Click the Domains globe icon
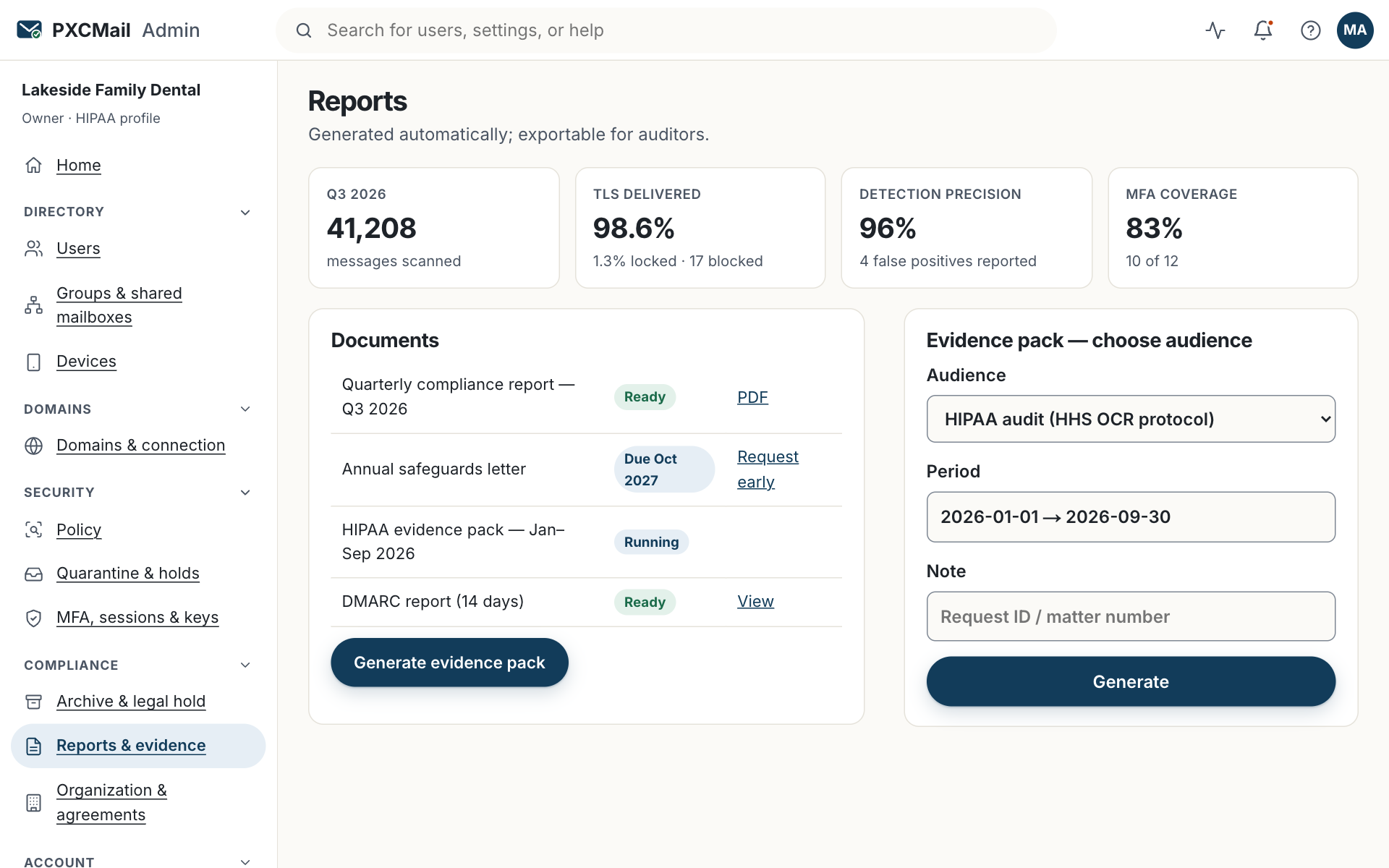Image resolution: width=1389 pixels, height=868 pixels. tap(34, 446)
